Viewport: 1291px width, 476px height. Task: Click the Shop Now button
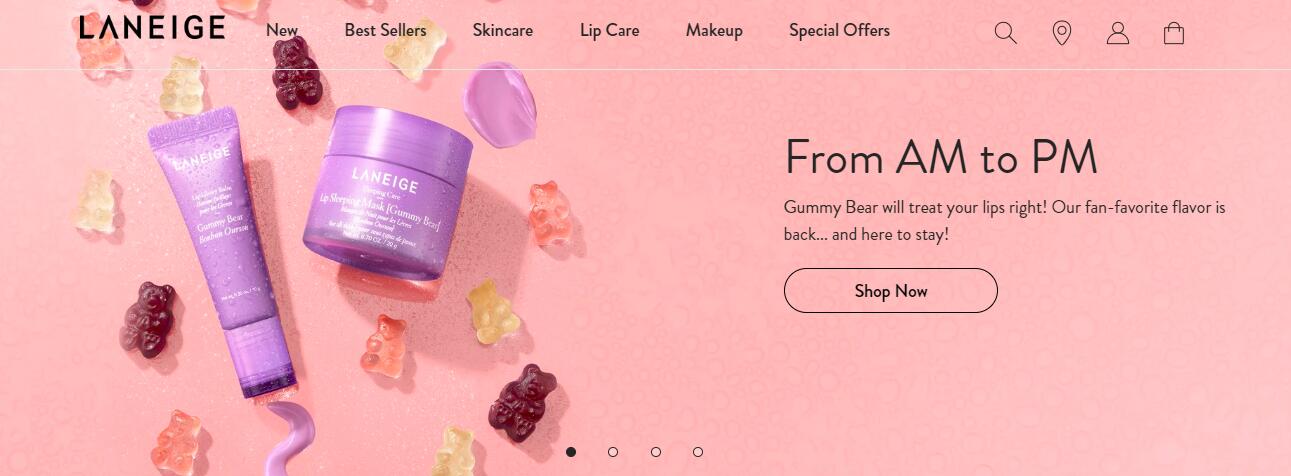(x=891, y=291)
